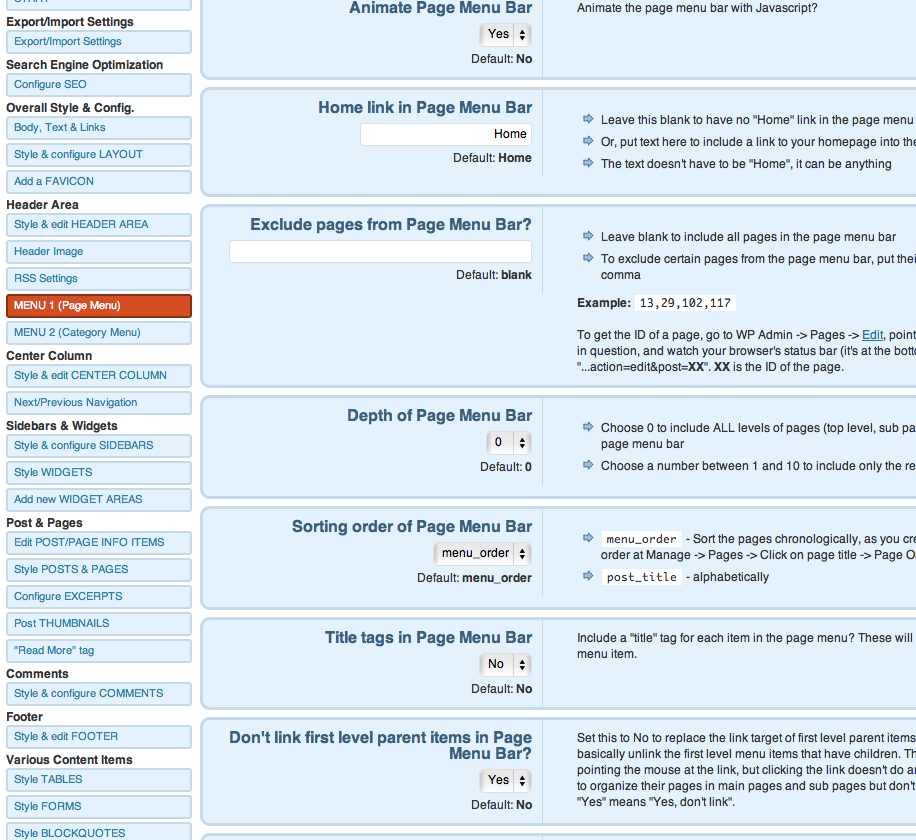Click the menu_order code label
916x840 pixels.
(x=641, y=539)
